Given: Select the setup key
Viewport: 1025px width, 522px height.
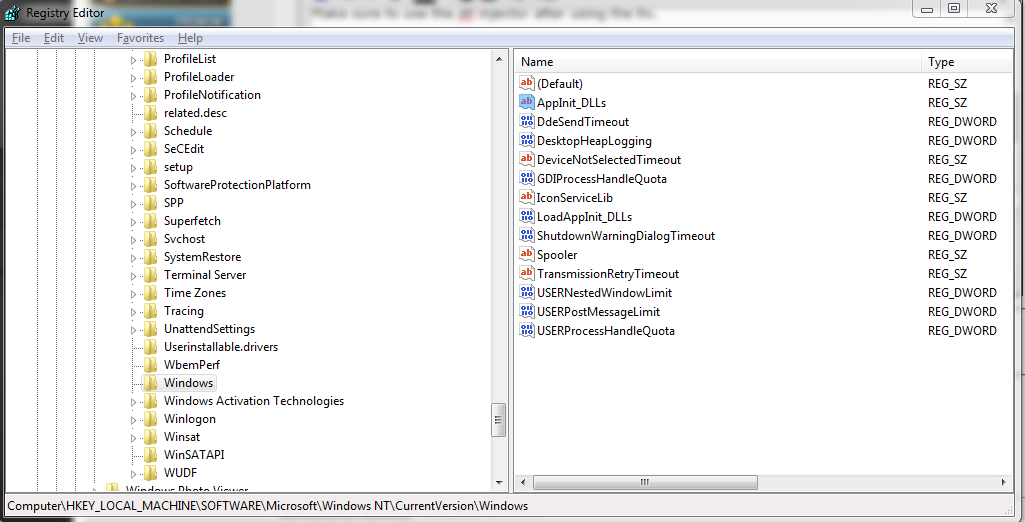Looking at the screenshot, I should click(178, 167).
